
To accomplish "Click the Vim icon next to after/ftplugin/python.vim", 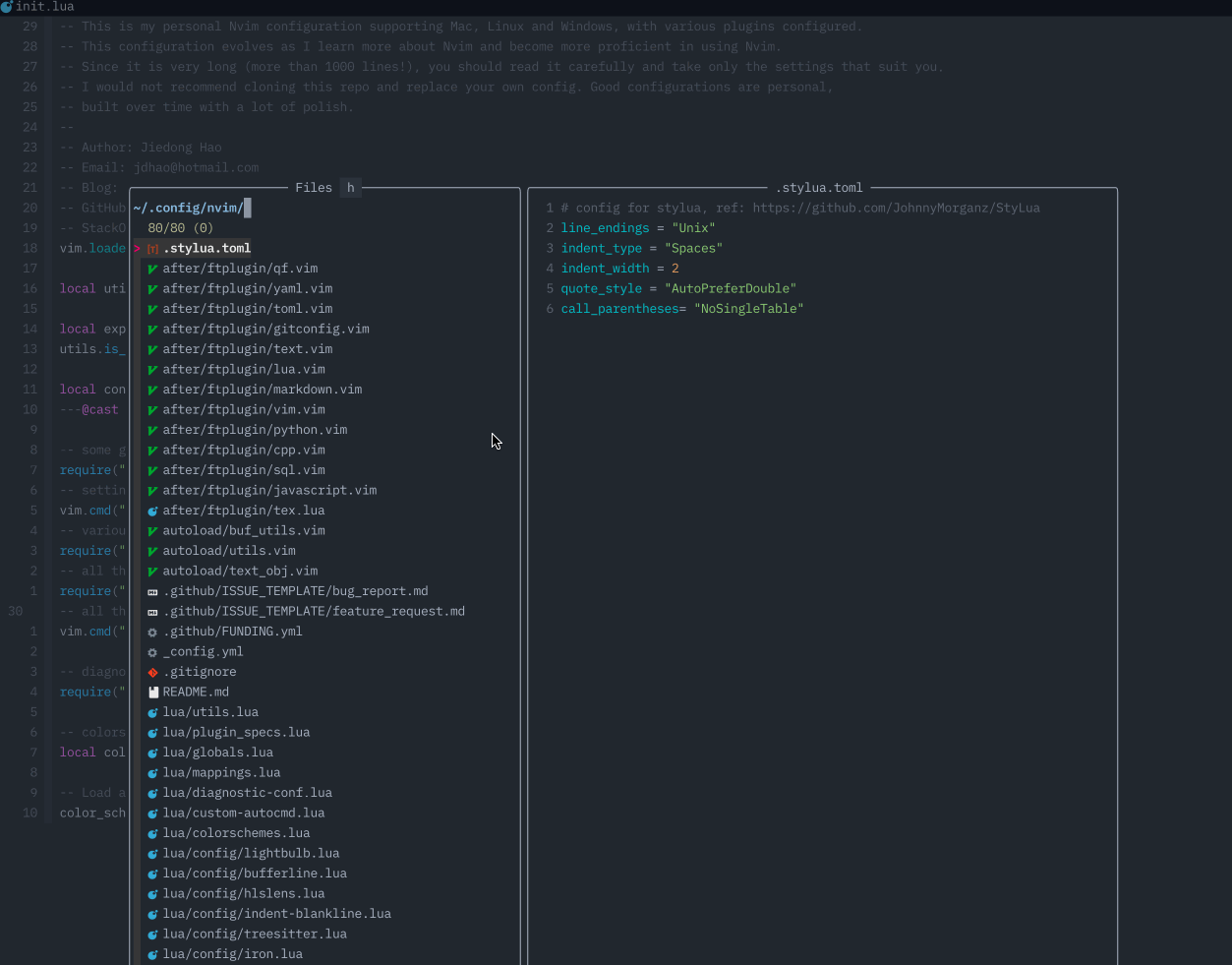I will (x=151, y=430).
